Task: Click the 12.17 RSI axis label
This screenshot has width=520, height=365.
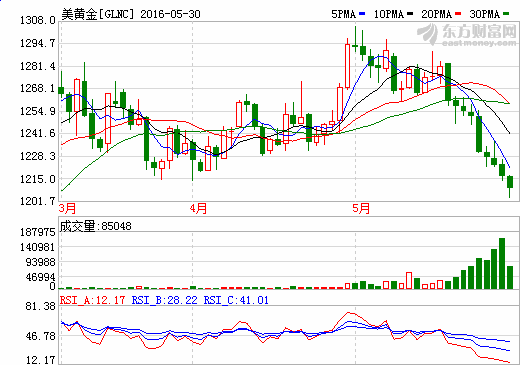Action: (40, 360)
